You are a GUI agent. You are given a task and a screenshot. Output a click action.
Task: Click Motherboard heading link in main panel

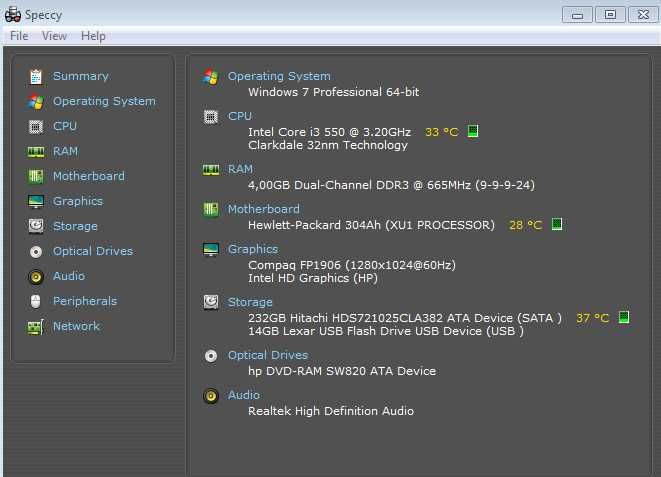(264, 209)
